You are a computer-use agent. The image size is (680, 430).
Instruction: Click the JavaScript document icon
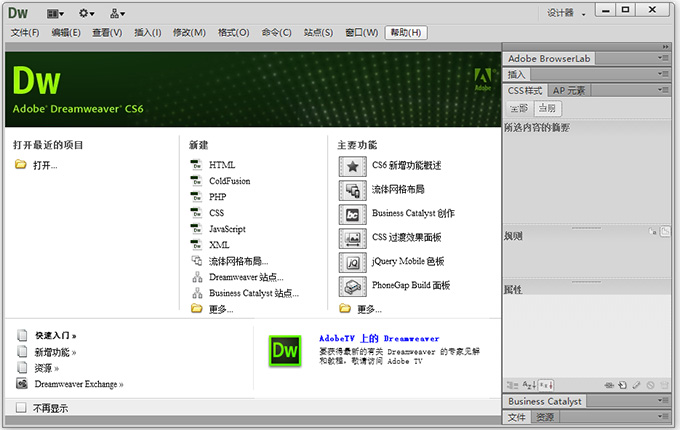click(196, 229)
